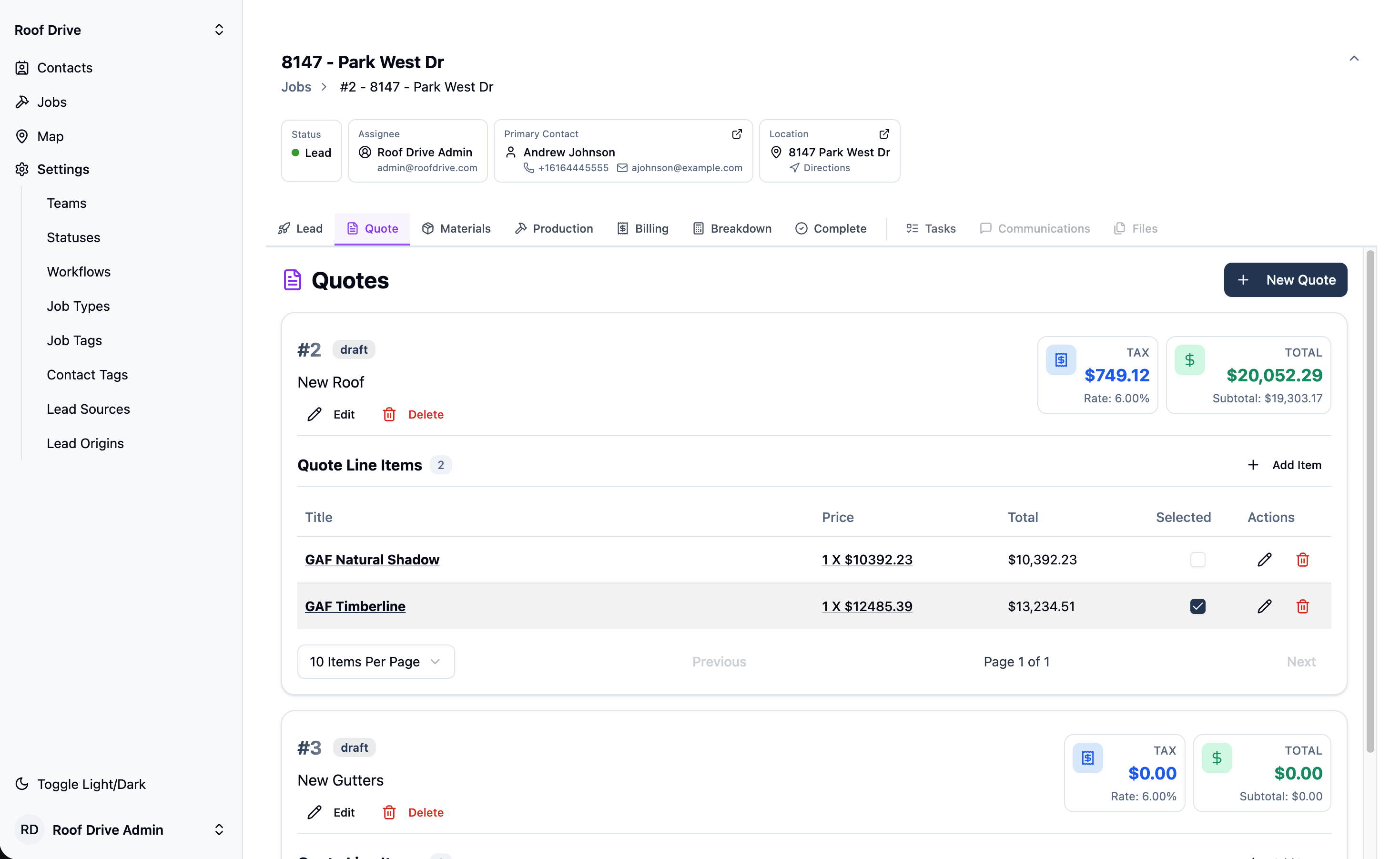
Task: Click the person icon beside Andrew Johnson
Action: [x=510, y=153]
